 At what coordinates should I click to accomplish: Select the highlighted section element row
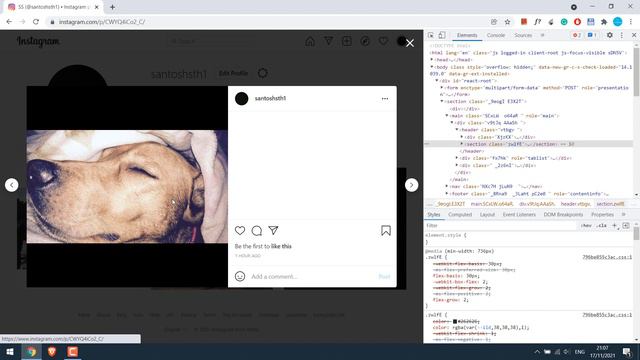tap(529, 144)
